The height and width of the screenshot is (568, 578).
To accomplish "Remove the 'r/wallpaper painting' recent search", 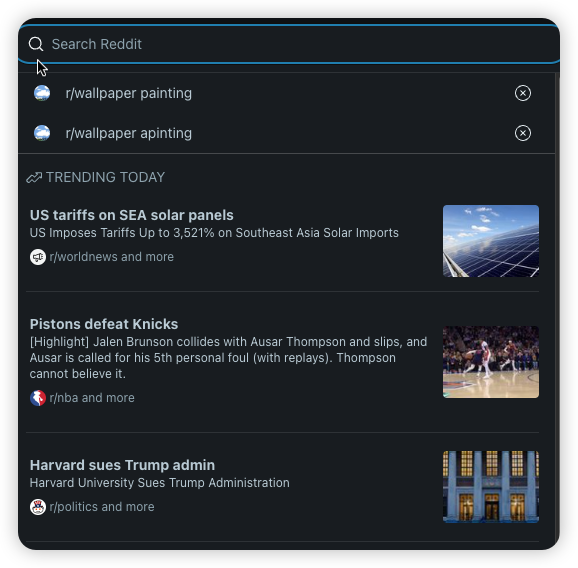I will click(x=522, y=93).
